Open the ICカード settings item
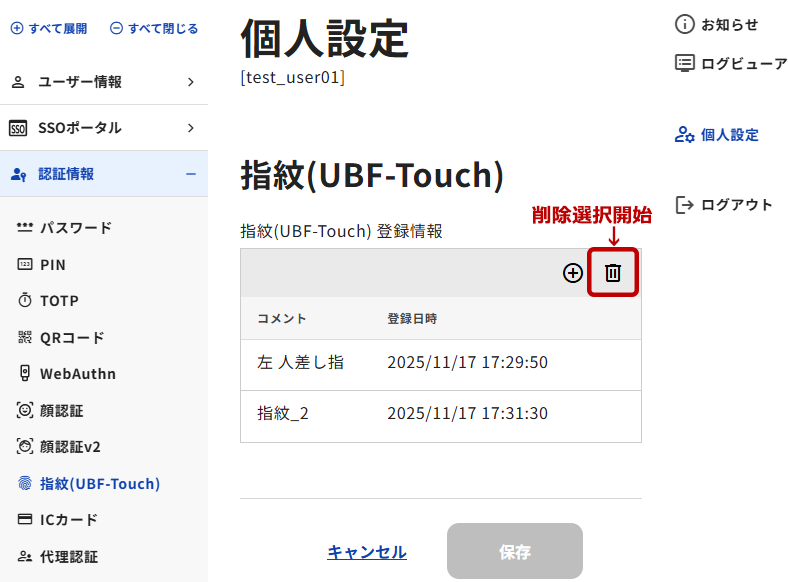 (68, 520)
